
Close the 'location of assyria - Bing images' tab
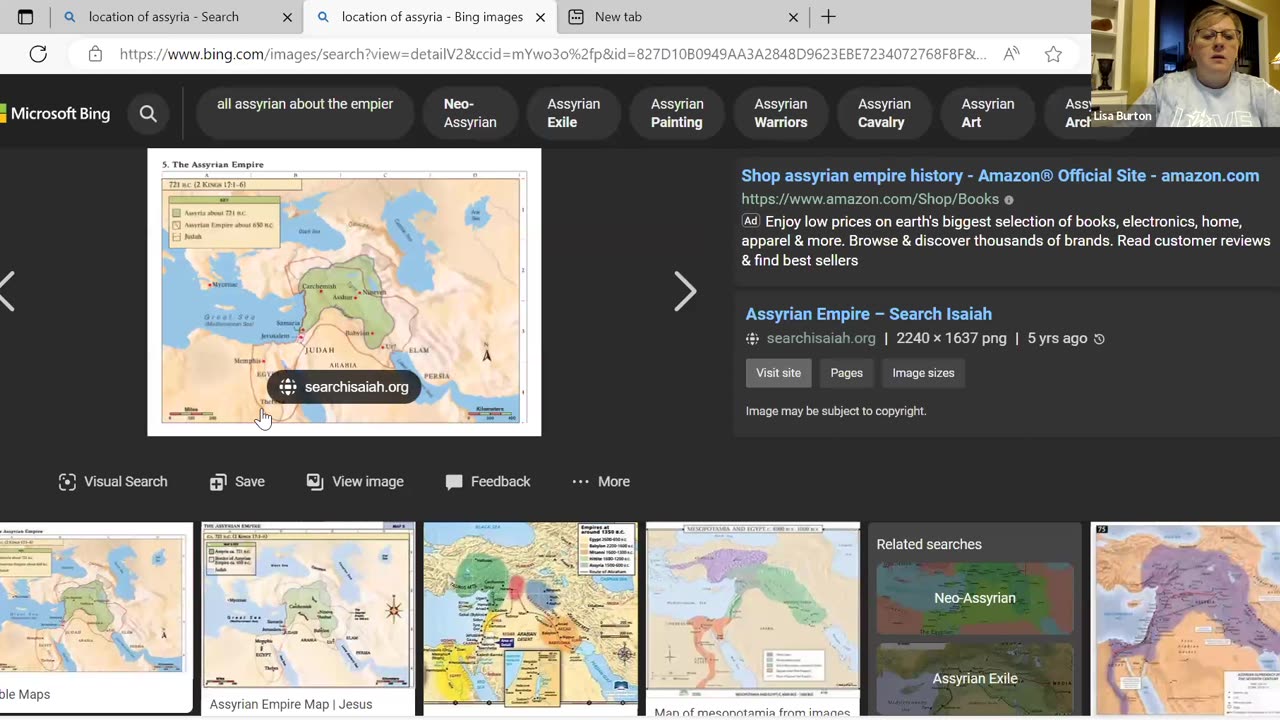[540, 17]
